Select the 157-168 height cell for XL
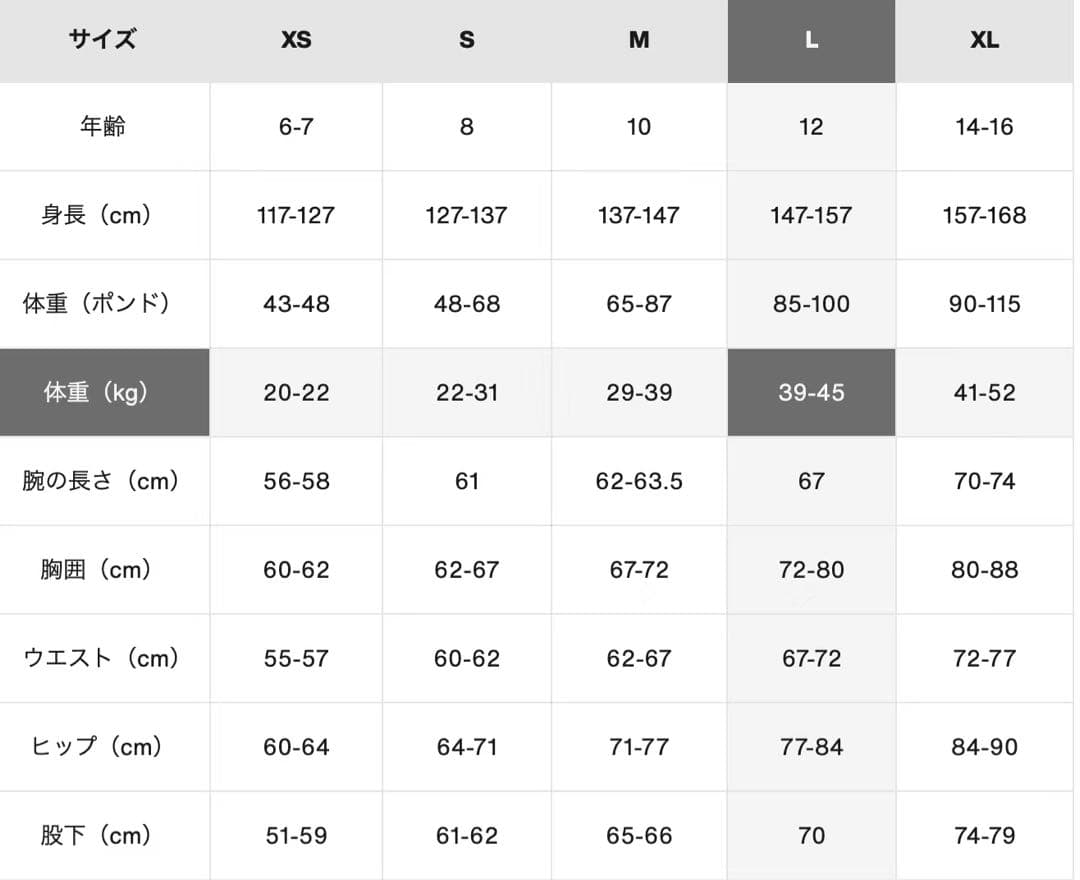The image size is (1080, 880). [x=985, y=215]
